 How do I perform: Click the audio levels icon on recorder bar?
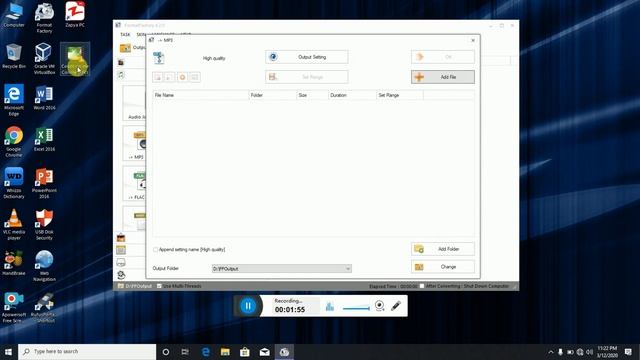point(330,306)
